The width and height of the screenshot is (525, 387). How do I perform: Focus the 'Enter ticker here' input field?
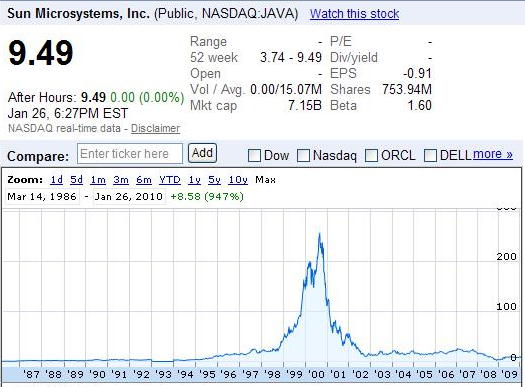point(130,154)
